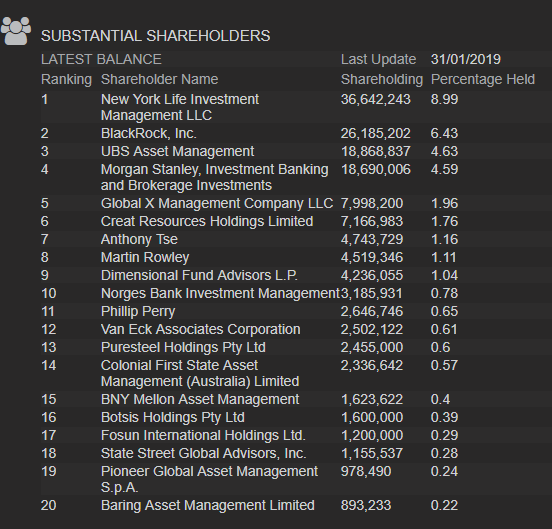Select Norges Bank Investment Management
This screenshot has width=552, height=529.
tap(220, 294)
